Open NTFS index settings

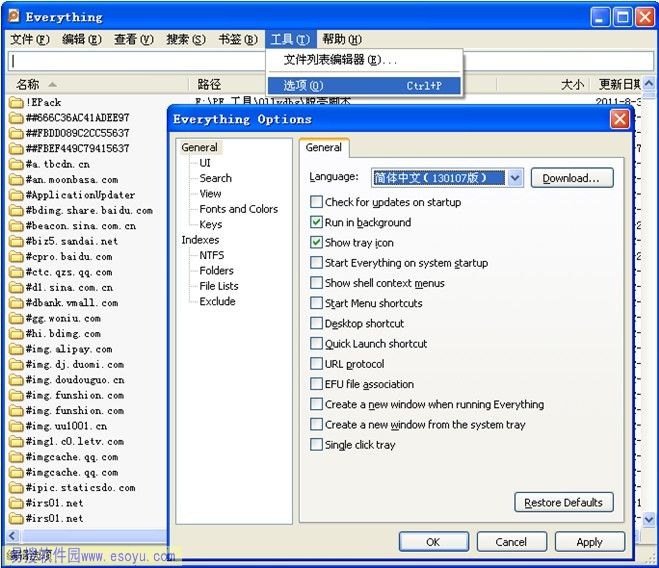click(211, 255)
